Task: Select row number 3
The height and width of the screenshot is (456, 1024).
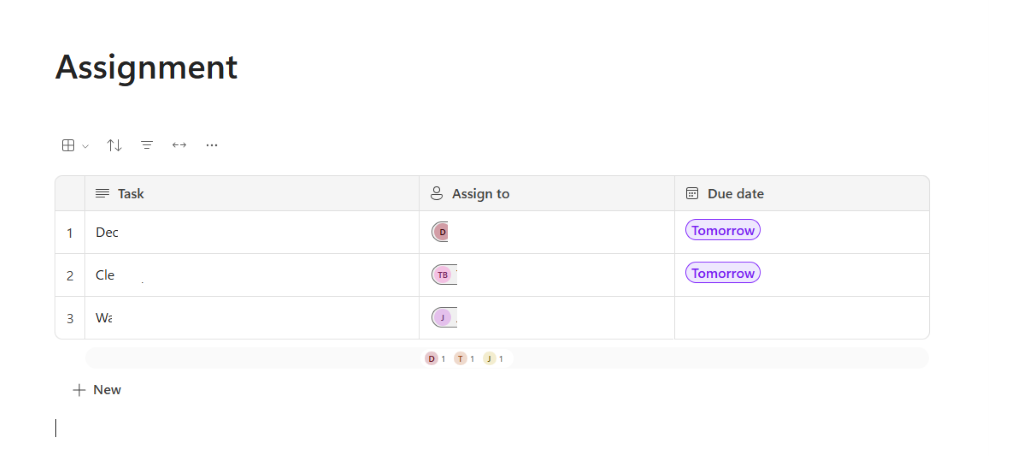Action: (70, 319)
